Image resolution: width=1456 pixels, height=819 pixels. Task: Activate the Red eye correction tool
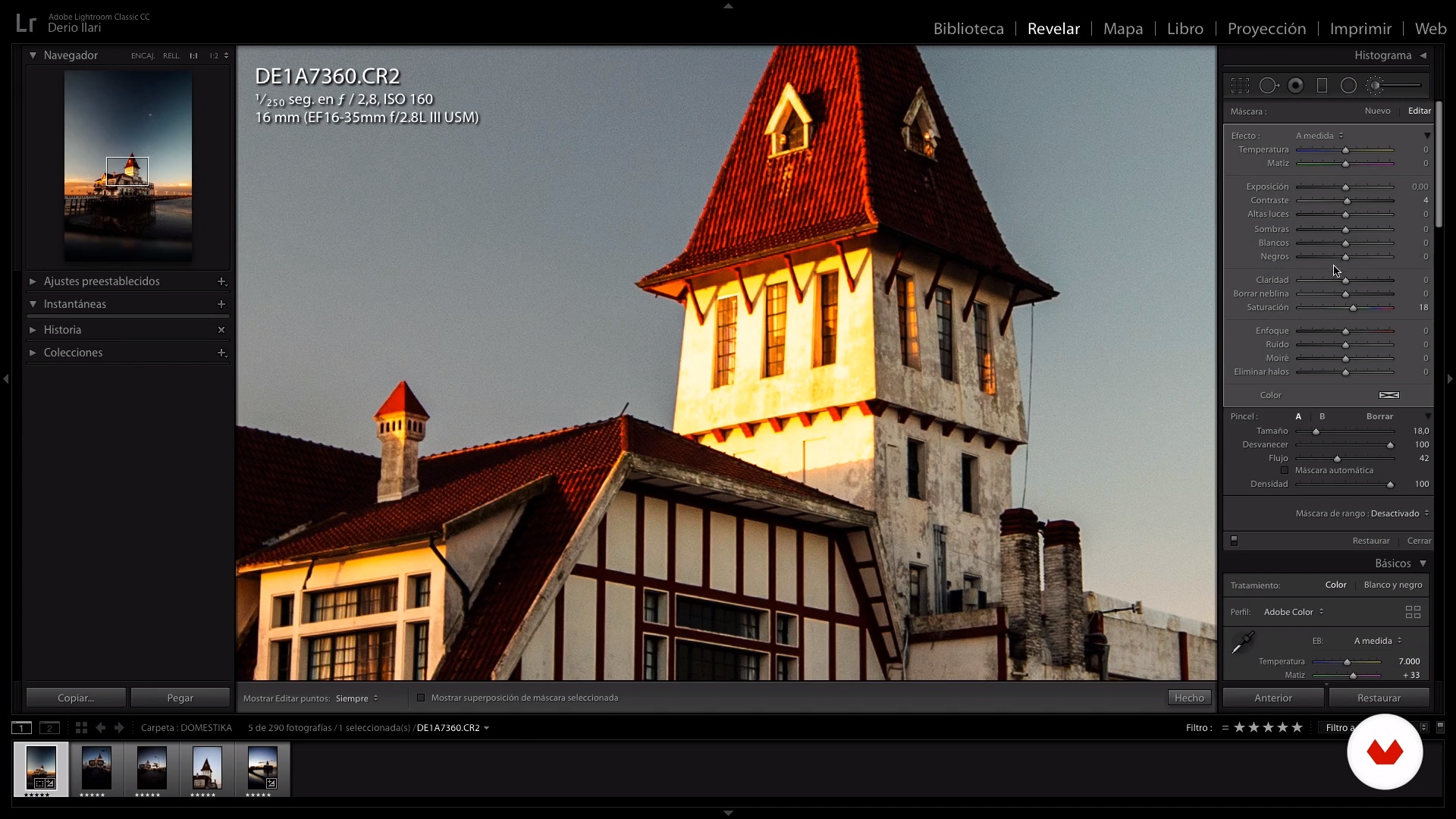(x=1295, y=86)
